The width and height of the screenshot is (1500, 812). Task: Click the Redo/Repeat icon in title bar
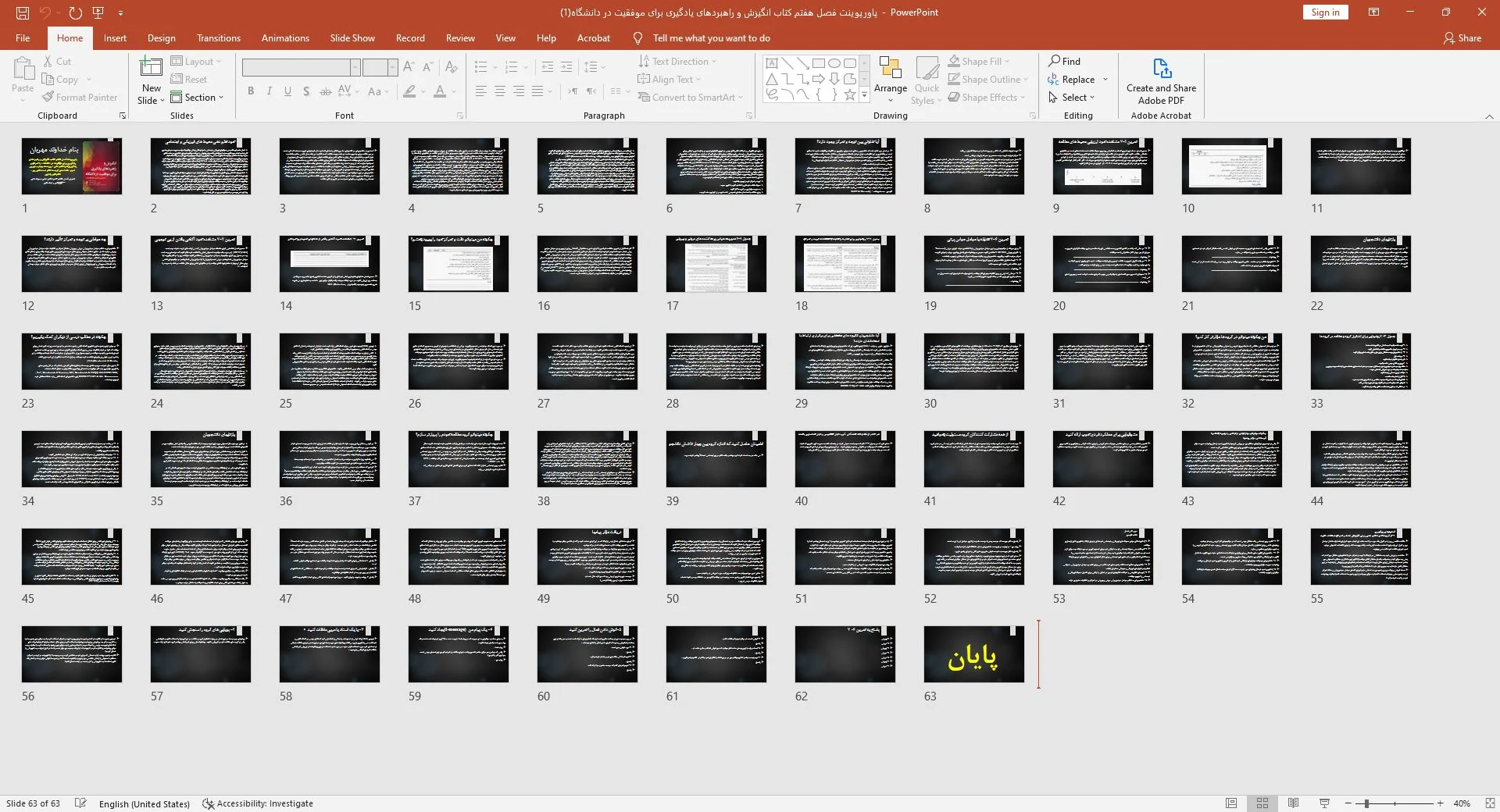coord(75,12)
